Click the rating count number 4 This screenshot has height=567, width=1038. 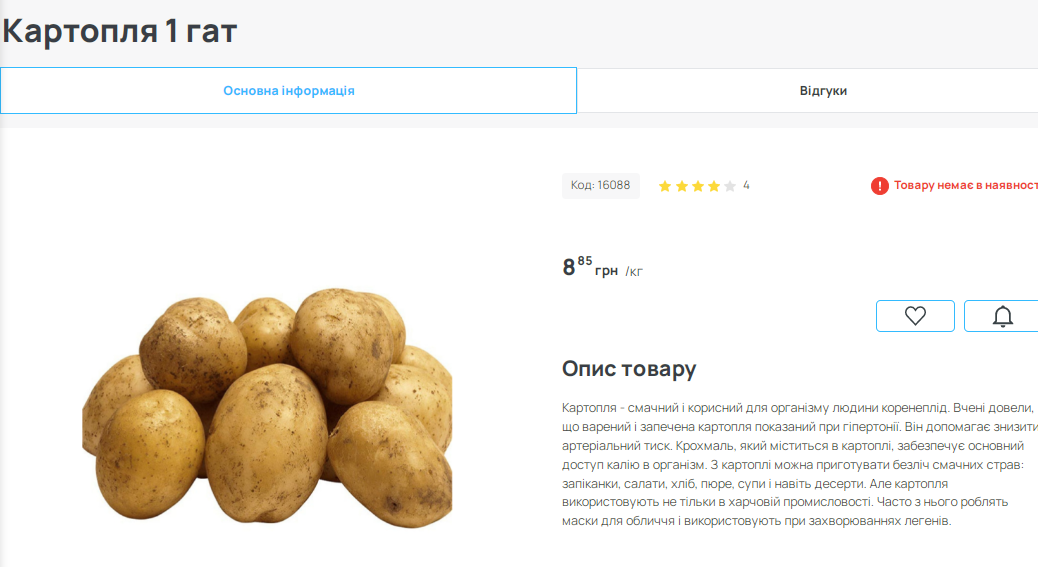[x=746, y=185]
